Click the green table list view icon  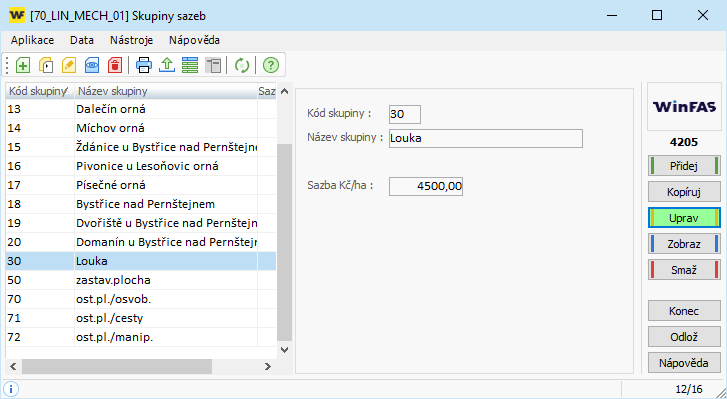(x=190, y=65)
